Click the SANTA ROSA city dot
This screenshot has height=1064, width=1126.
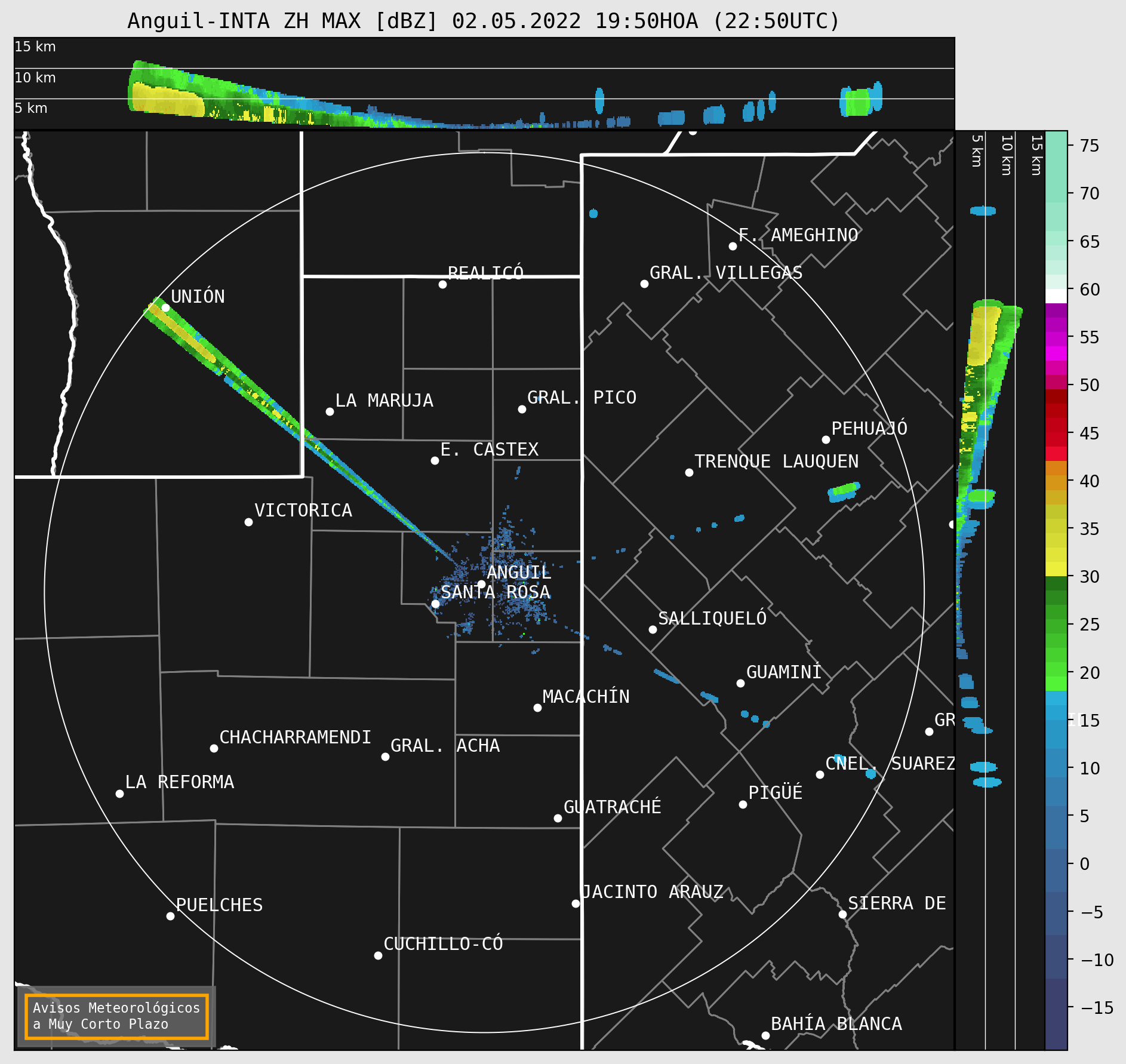point(435,604)
